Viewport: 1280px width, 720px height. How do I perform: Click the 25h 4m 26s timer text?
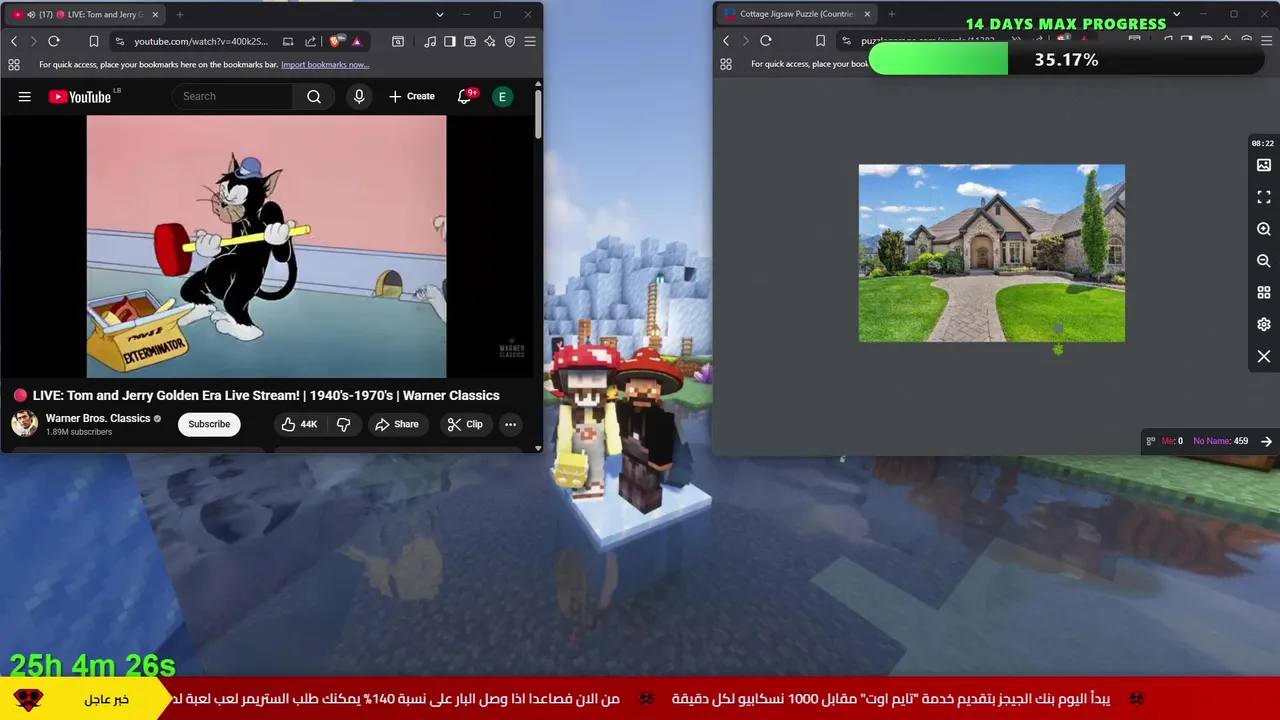click(93, 665)
